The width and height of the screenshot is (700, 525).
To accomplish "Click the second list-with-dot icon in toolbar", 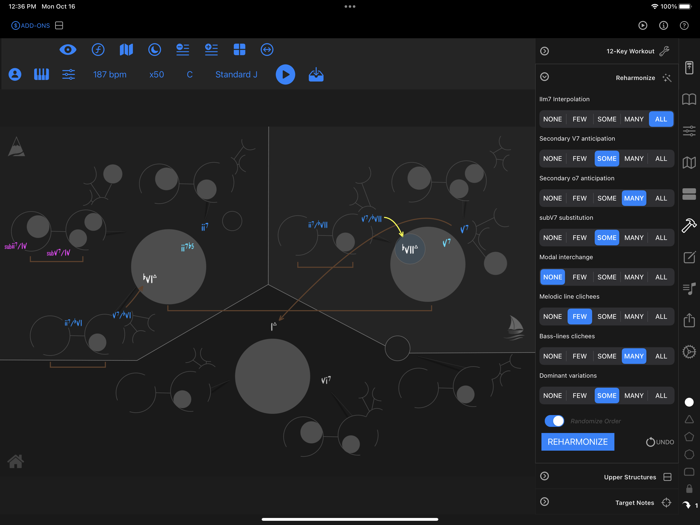I will click(x=211, y=50).
